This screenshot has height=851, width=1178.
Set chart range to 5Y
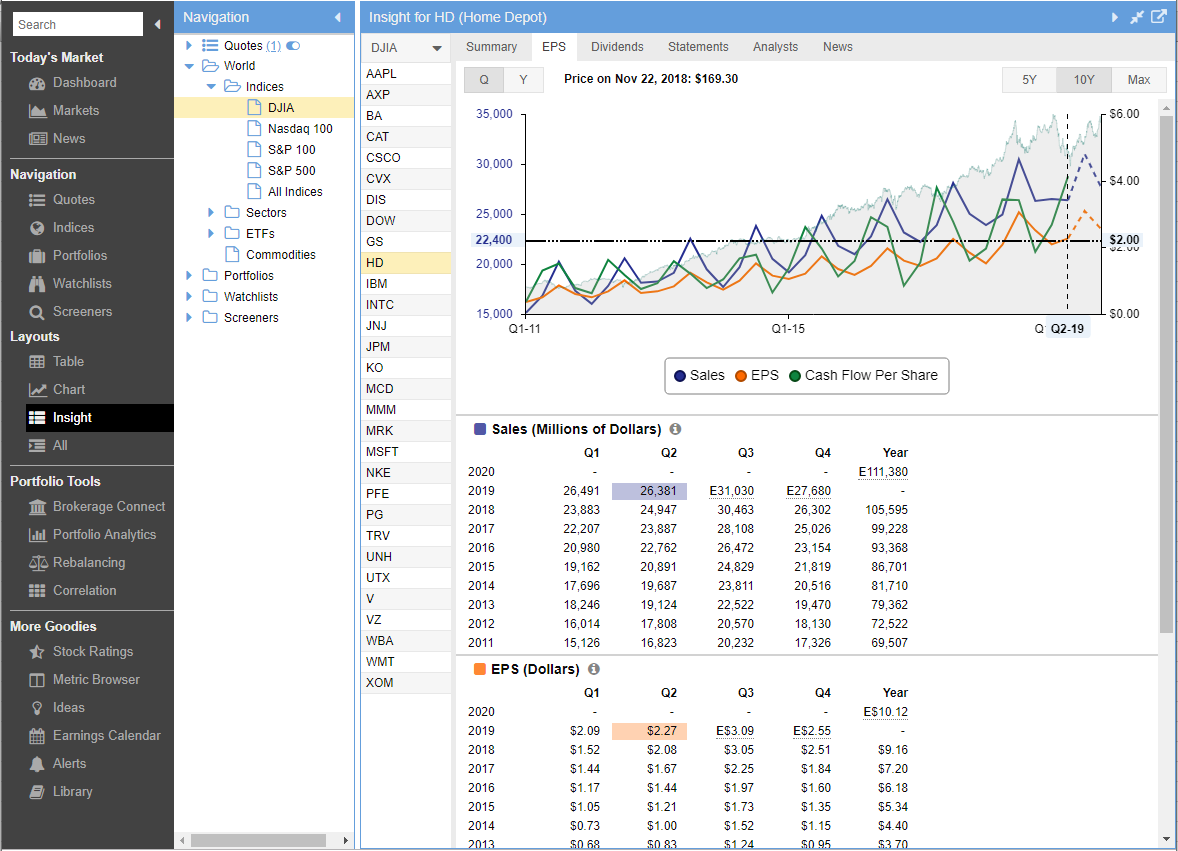[1029, 80]
